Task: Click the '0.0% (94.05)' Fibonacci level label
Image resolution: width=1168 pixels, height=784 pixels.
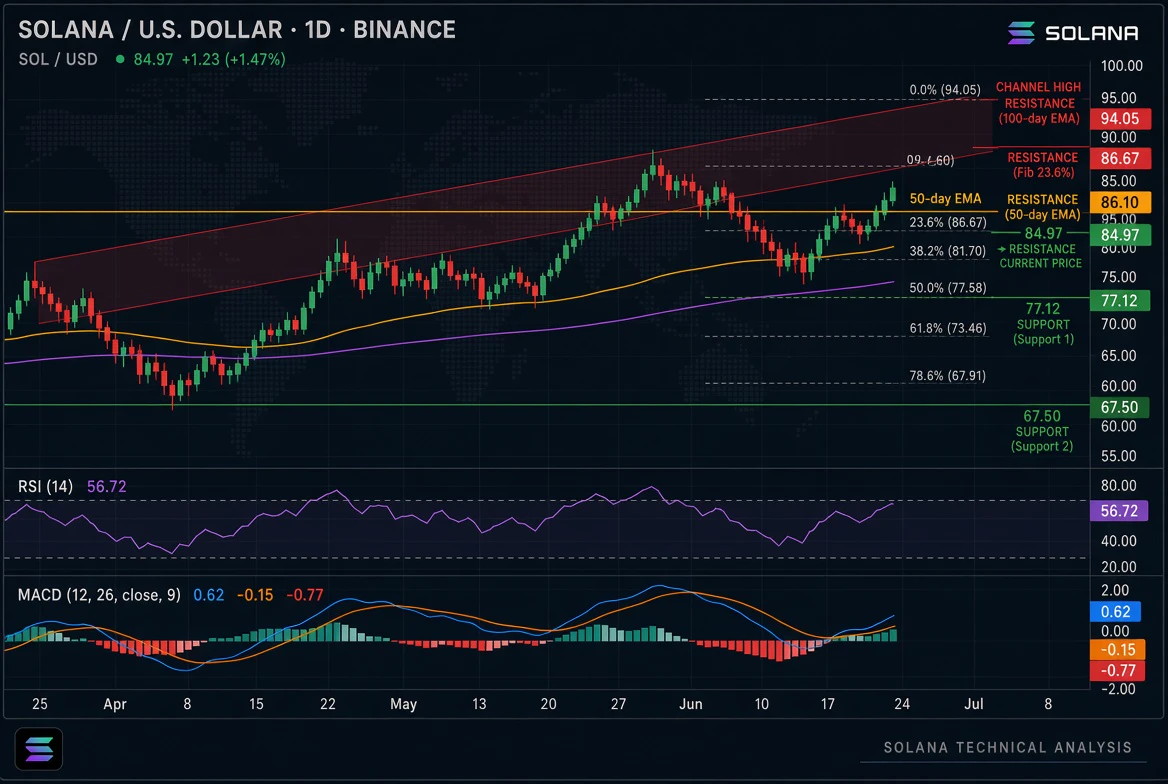Action: coord(945,89)
